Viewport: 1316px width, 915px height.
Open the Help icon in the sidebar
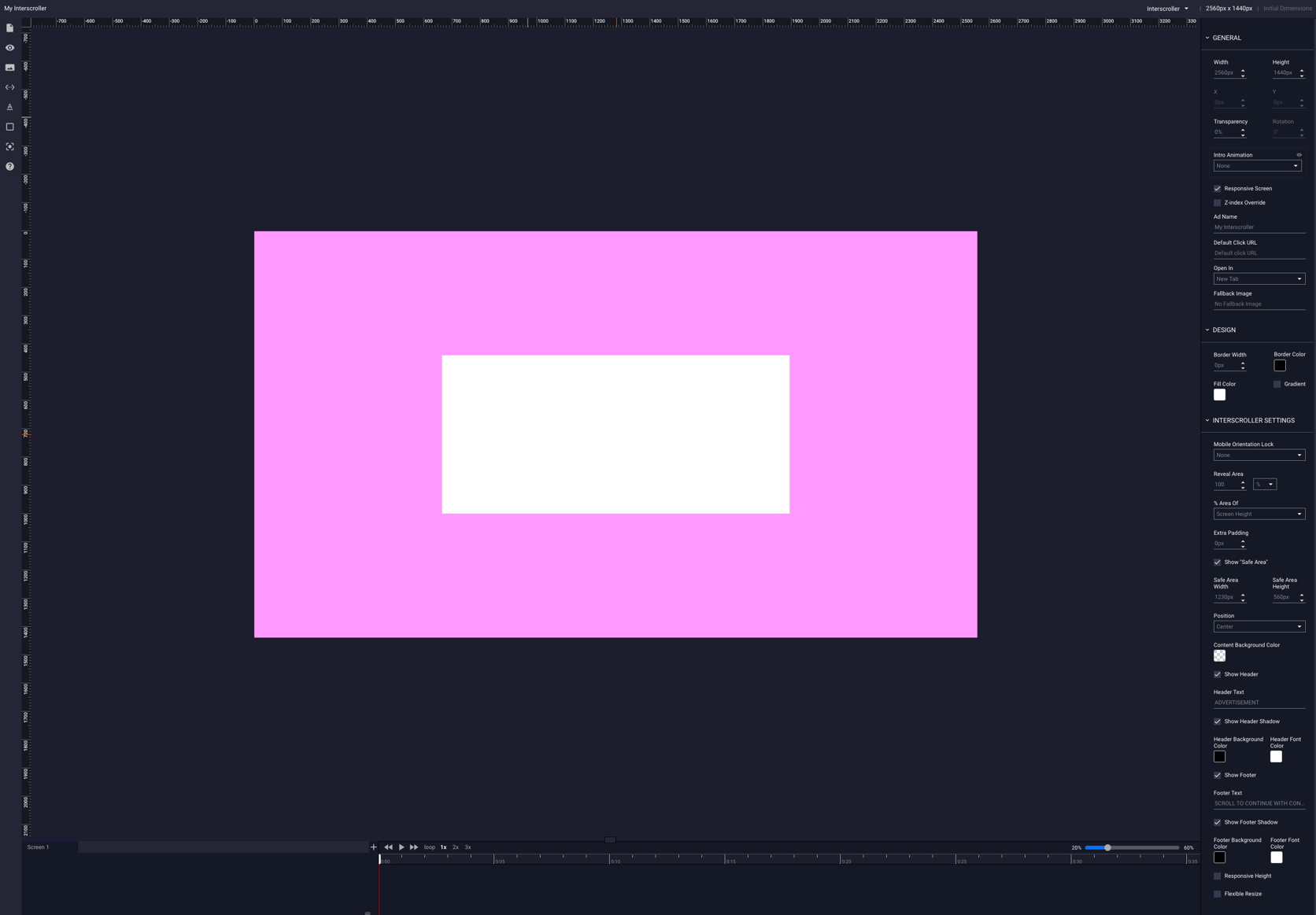tap(9, 166)
